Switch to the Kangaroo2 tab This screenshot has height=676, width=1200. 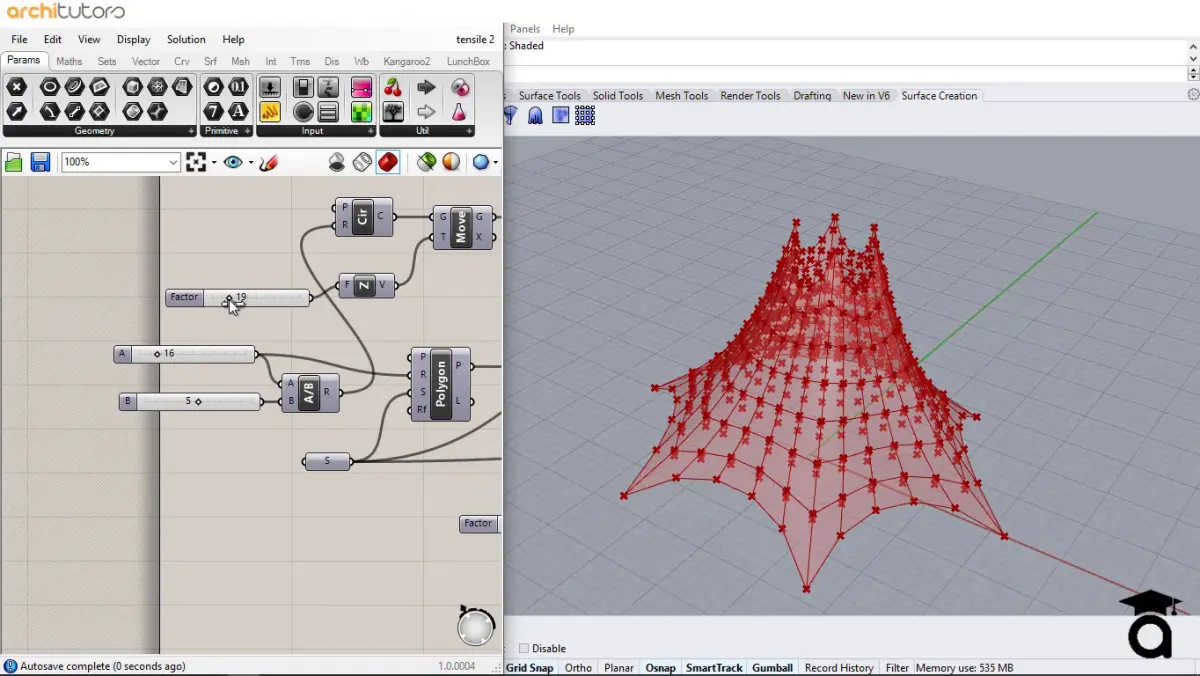pos(406,61)
